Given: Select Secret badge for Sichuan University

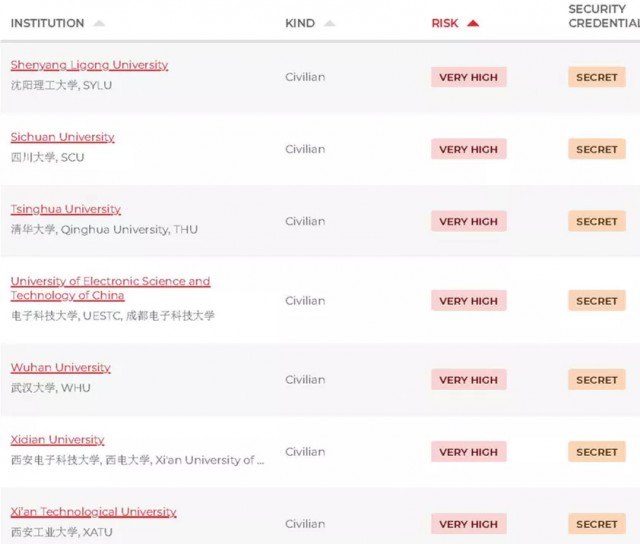Looking at the screenshot, I should click(597, 149).
